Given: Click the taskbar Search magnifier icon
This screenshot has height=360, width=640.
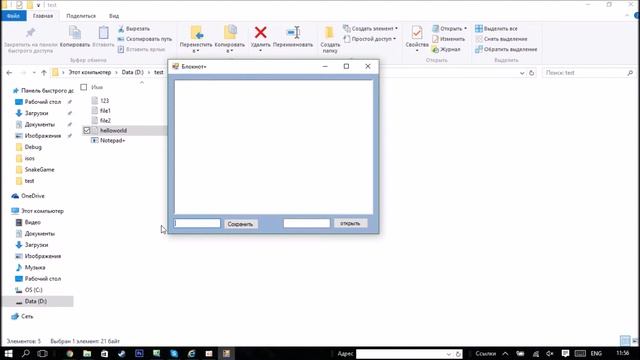Looking at the screenshot, I should [x=26, y=353].
